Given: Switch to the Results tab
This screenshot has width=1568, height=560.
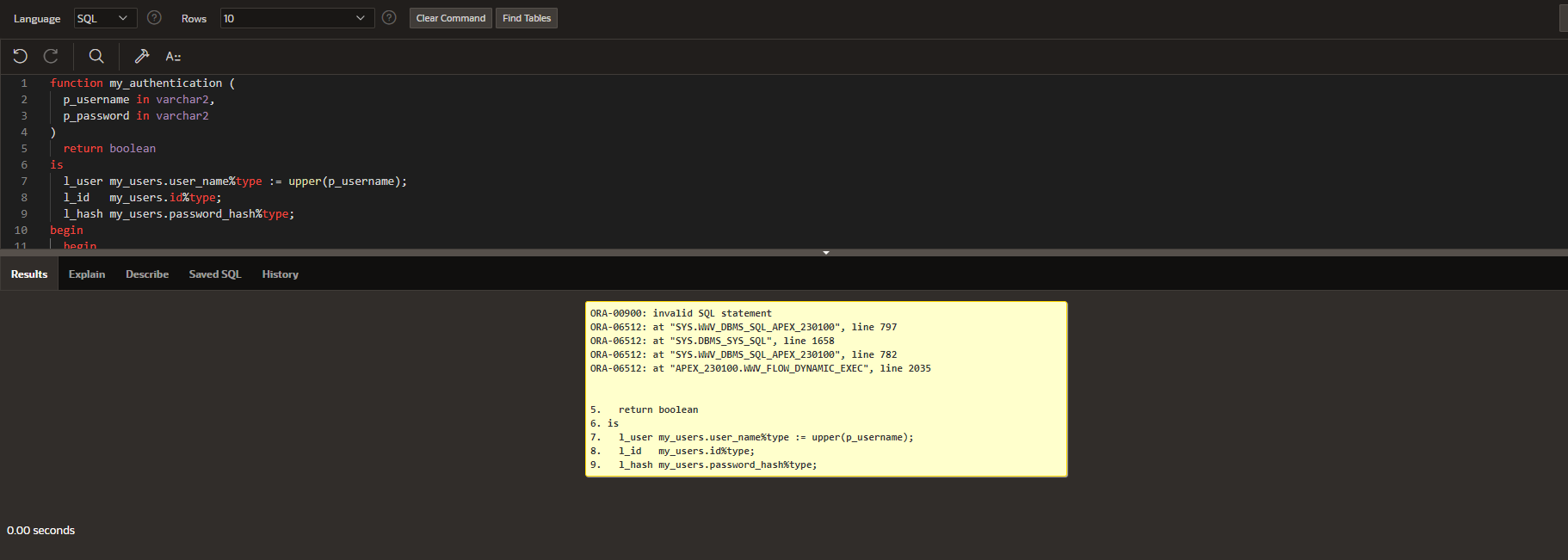Looking at the screenshot, I should [x=29, y=274].
